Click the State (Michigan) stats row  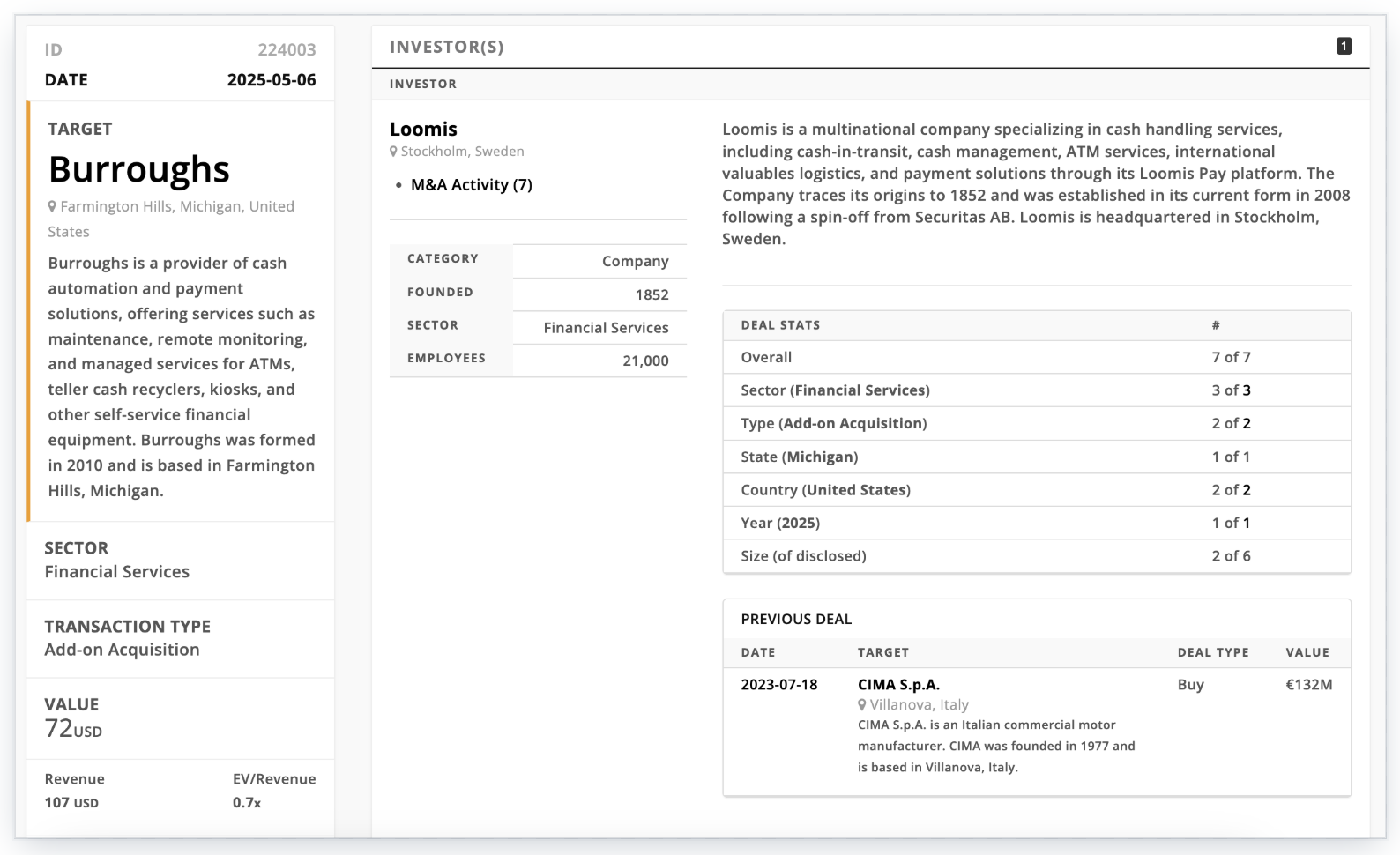(1037, 457)
